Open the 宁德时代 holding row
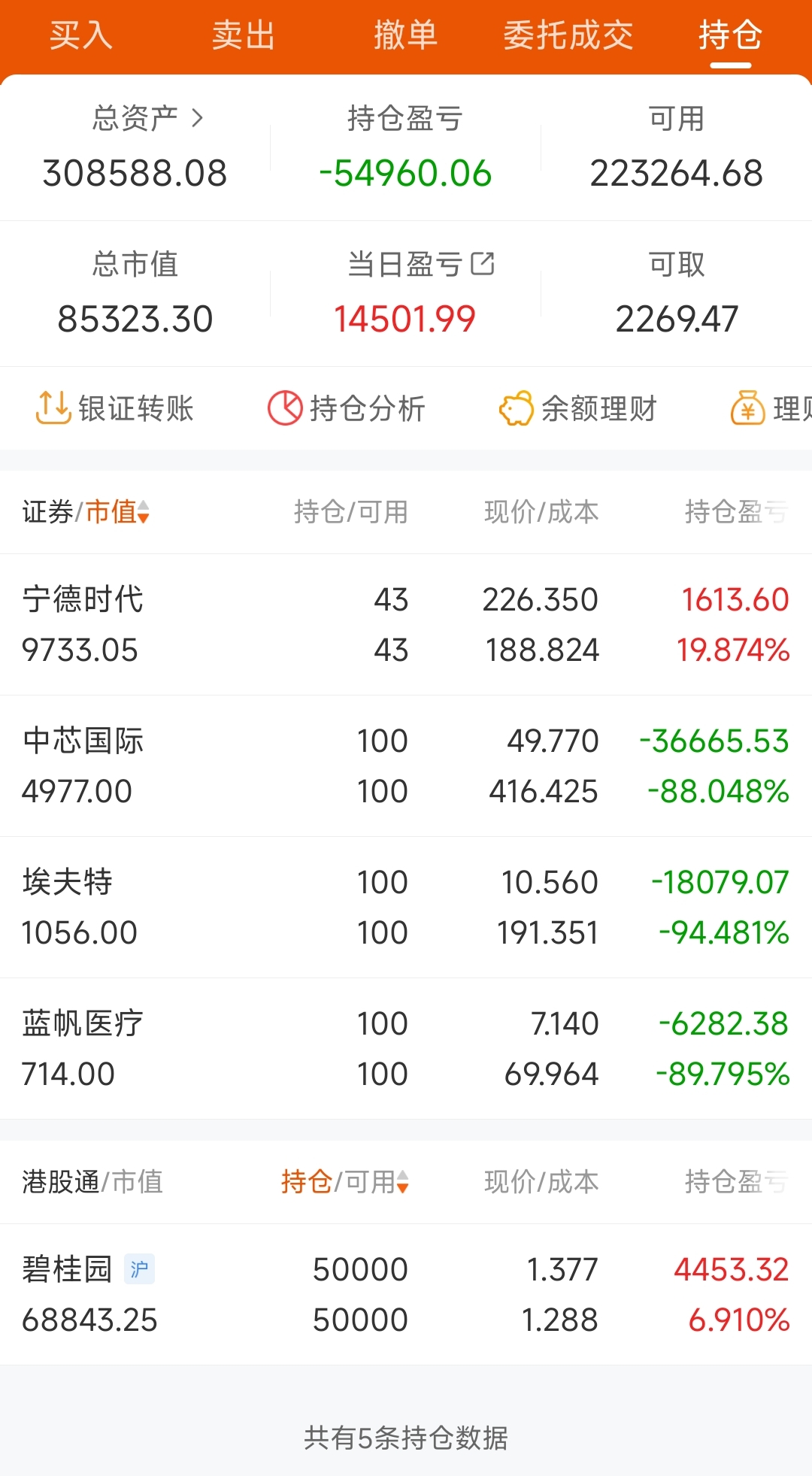812x1476 pixels. coord(406,625)
